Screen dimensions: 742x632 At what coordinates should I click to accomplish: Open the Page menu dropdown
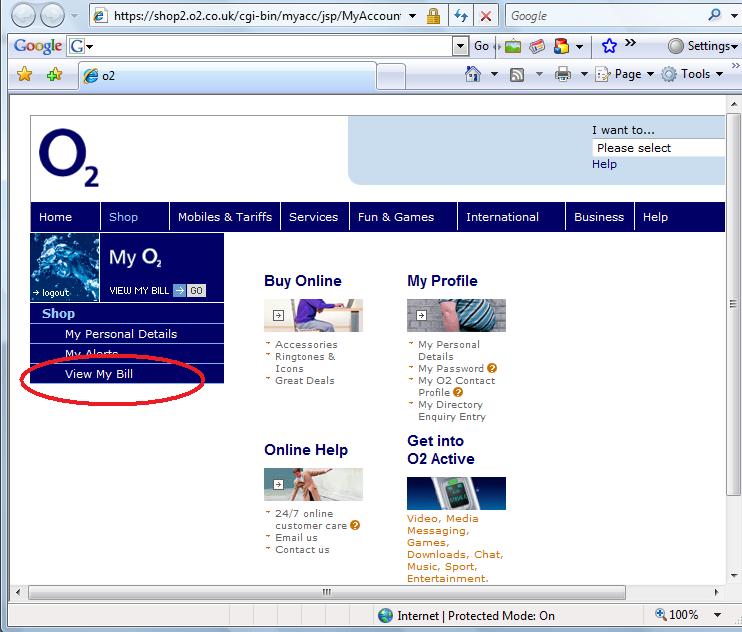coord(624,74)
